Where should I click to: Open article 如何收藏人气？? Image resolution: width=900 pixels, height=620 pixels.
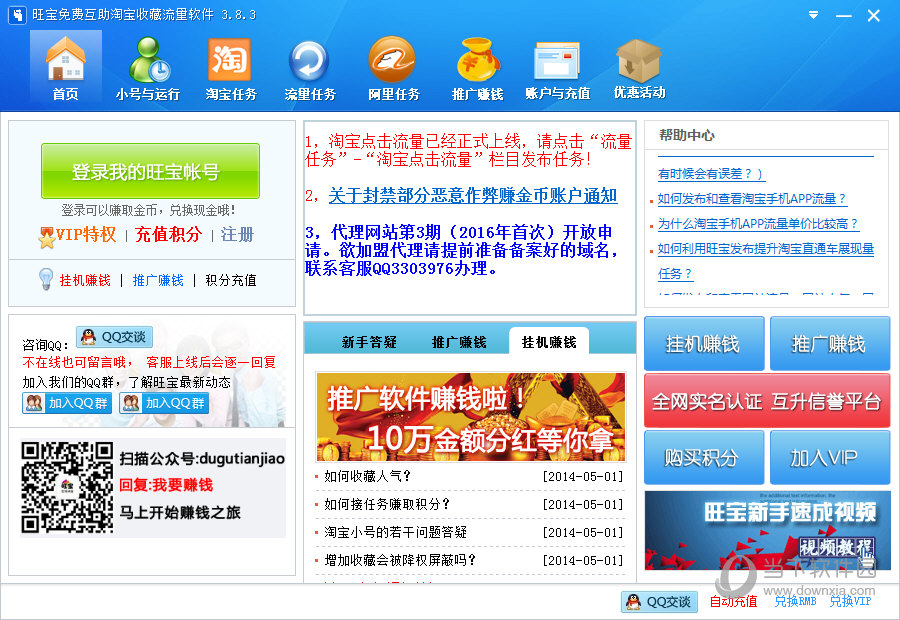367,476
